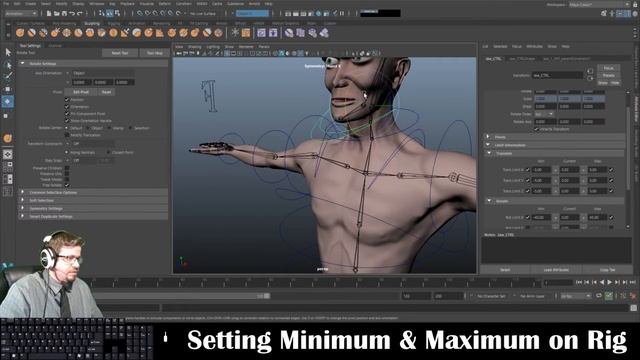
Task: Switch to the Sculpting shelf tab
Action: click(92, 24)
